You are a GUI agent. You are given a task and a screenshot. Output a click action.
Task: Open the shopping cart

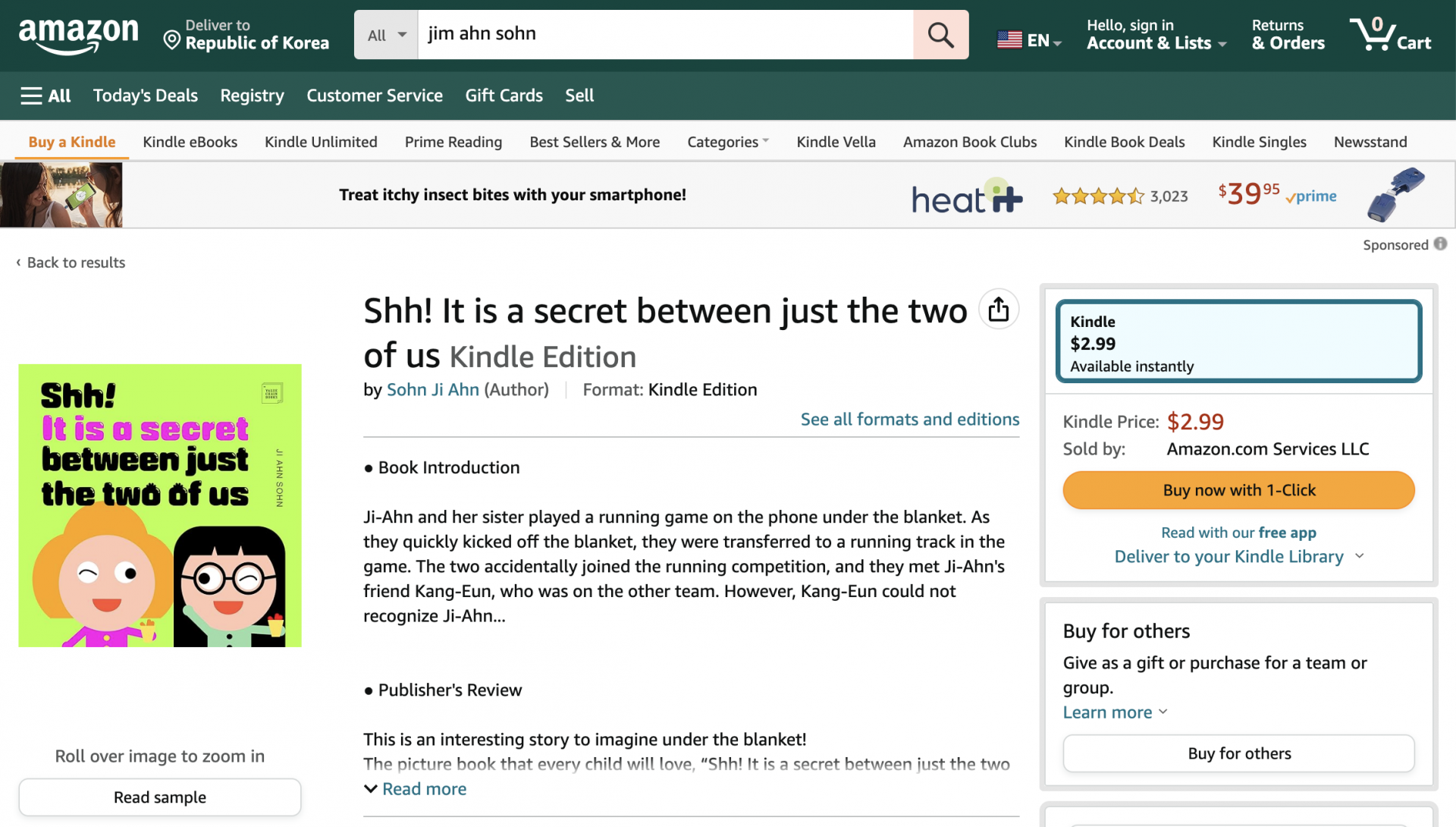pyautogui.click(x=1391, y=35)
